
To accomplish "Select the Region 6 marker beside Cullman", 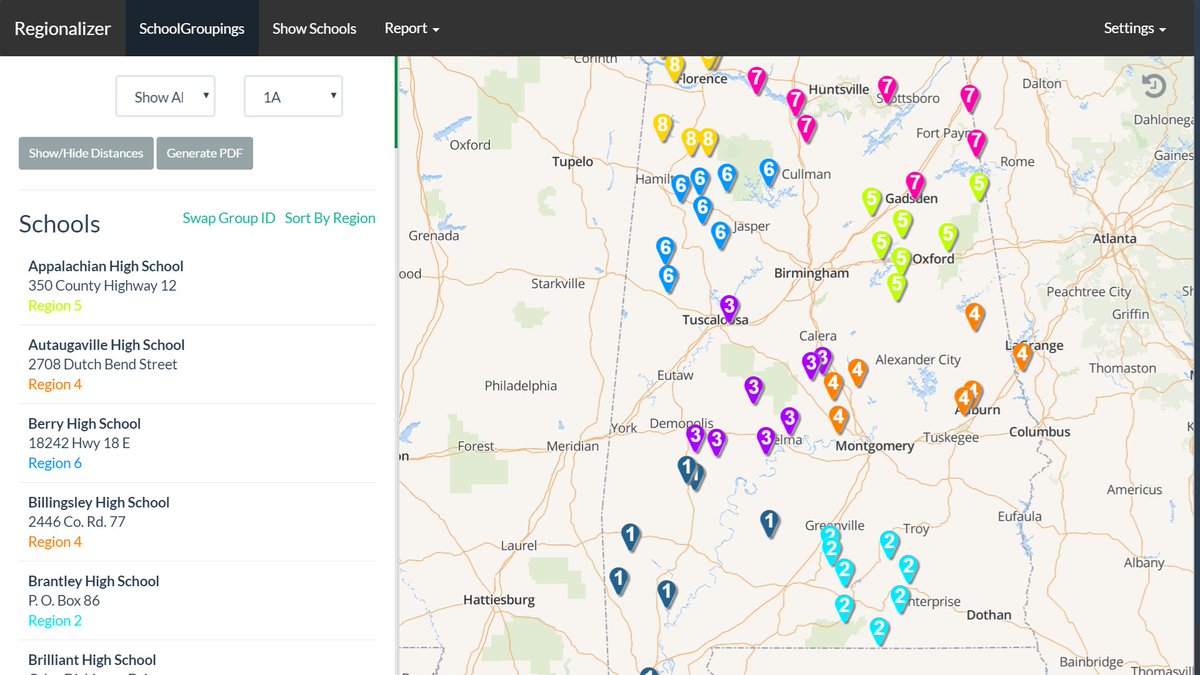I will pos(769,172).
